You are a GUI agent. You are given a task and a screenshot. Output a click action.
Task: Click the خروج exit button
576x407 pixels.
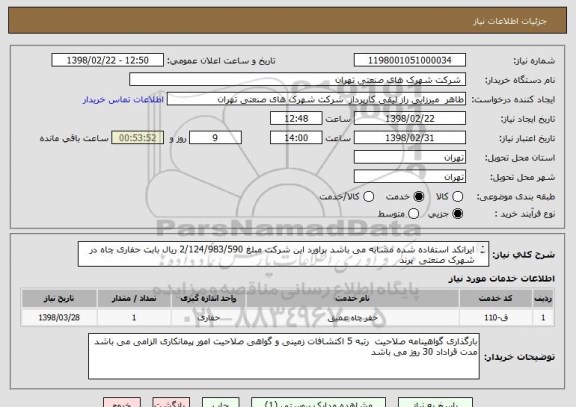122,403
